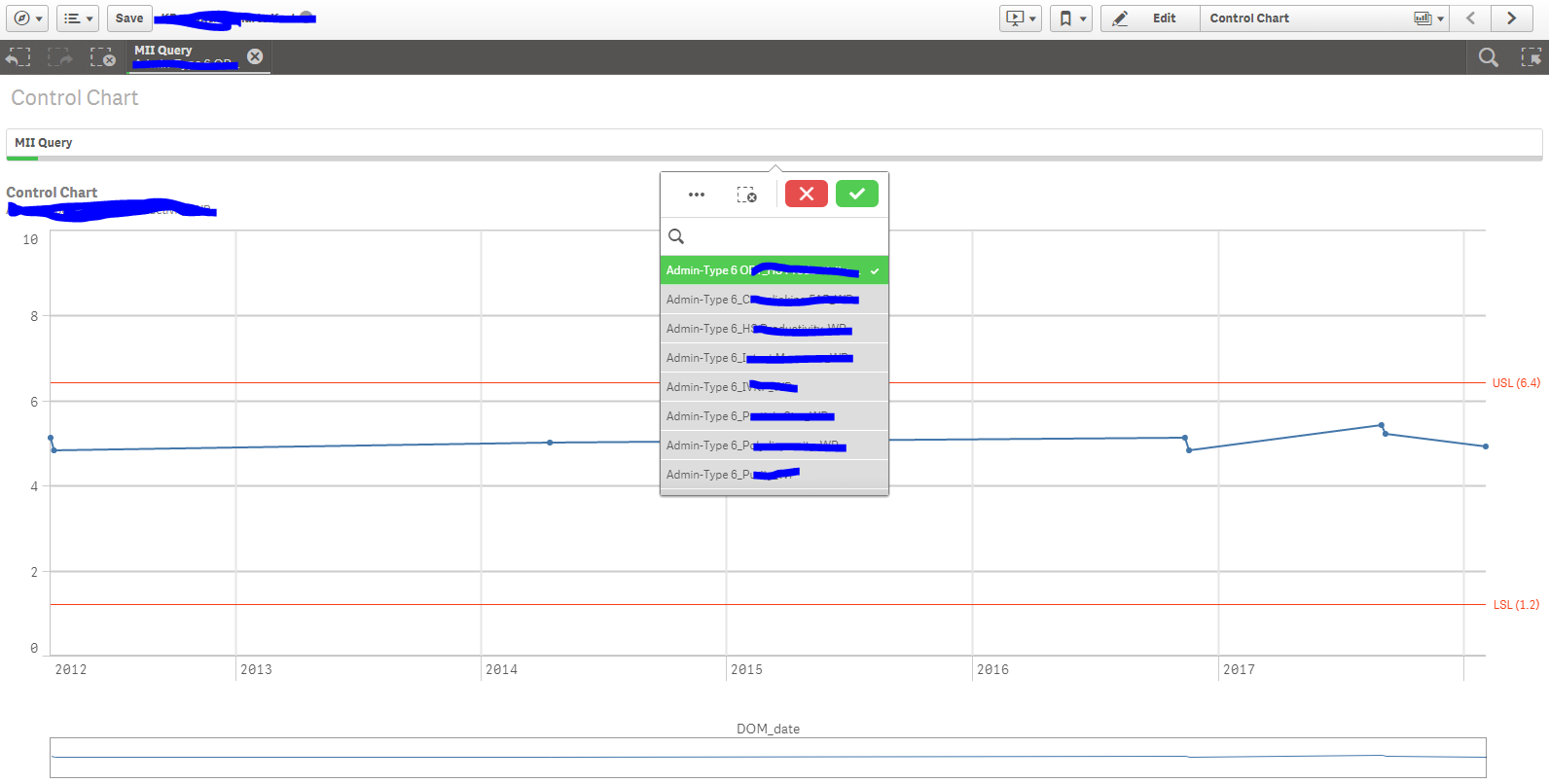This screenshot has height=784, width=1549.
Task: Open the global list menu dropdown
Action: click(x=78, y=18)
